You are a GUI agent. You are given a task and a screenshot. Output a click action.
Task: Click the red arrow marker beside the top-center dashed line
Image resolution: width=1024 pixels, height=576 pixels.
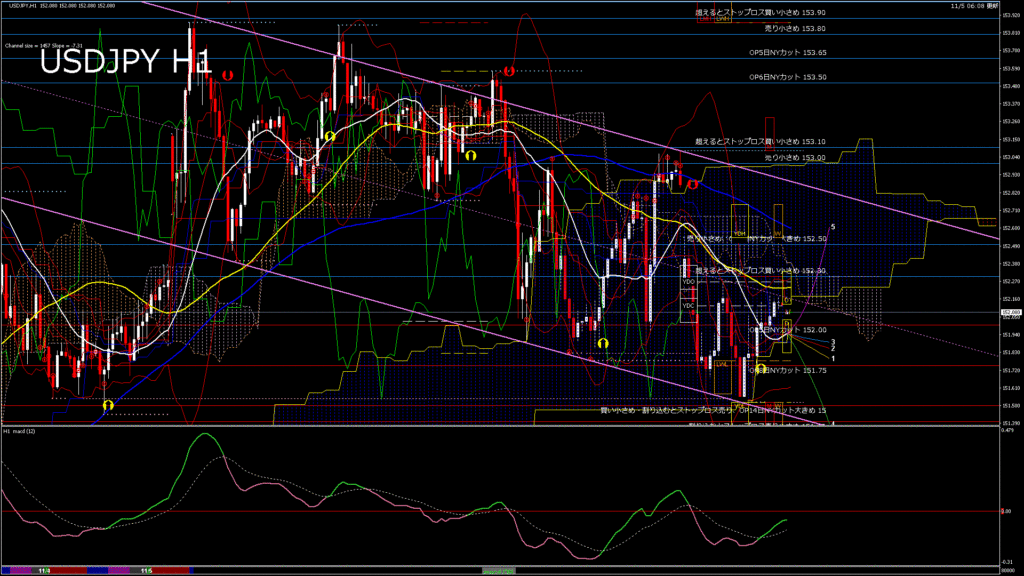click(509, 71)
